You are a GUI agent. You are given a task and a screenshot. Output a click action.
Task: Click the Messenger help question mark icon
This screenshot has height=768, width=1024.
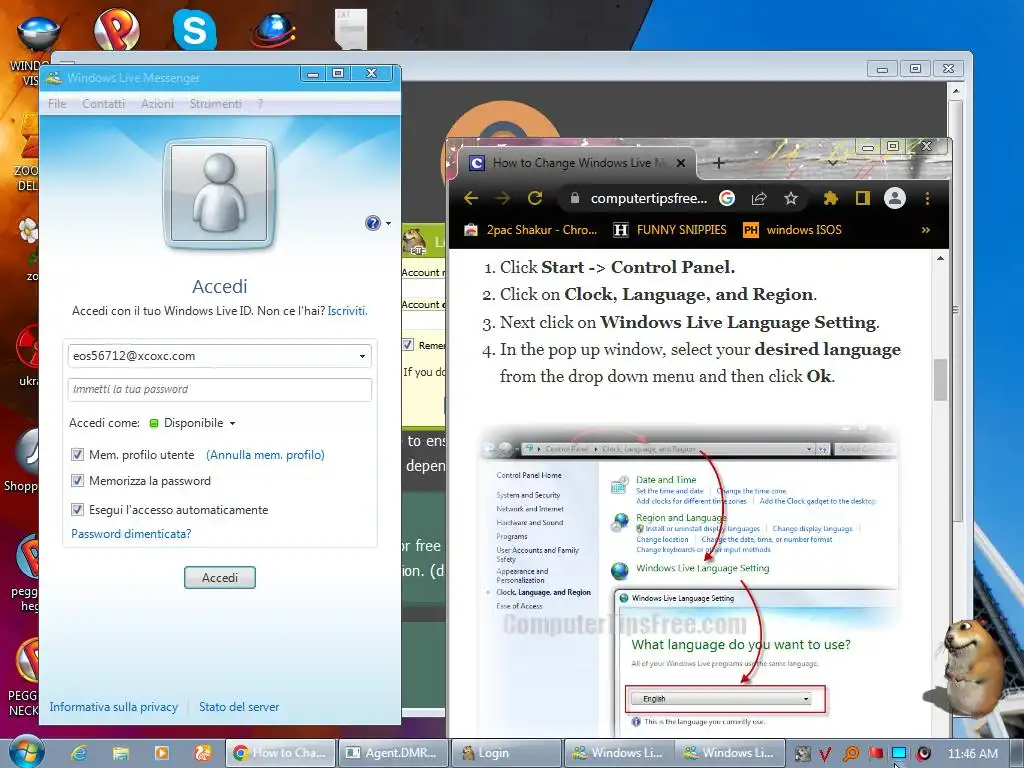point(372,223)
